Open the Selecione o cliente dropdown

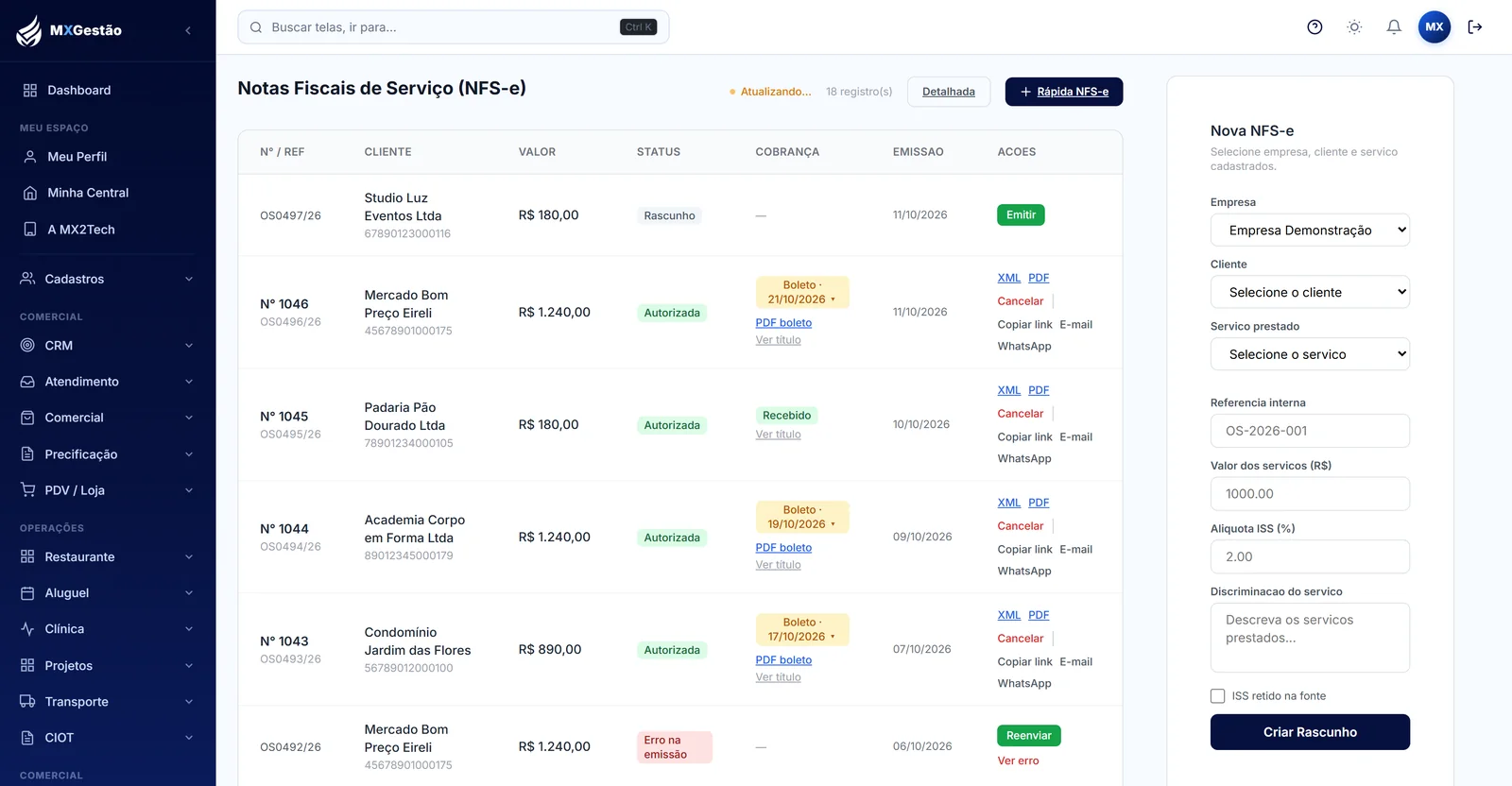point(1310,293)
